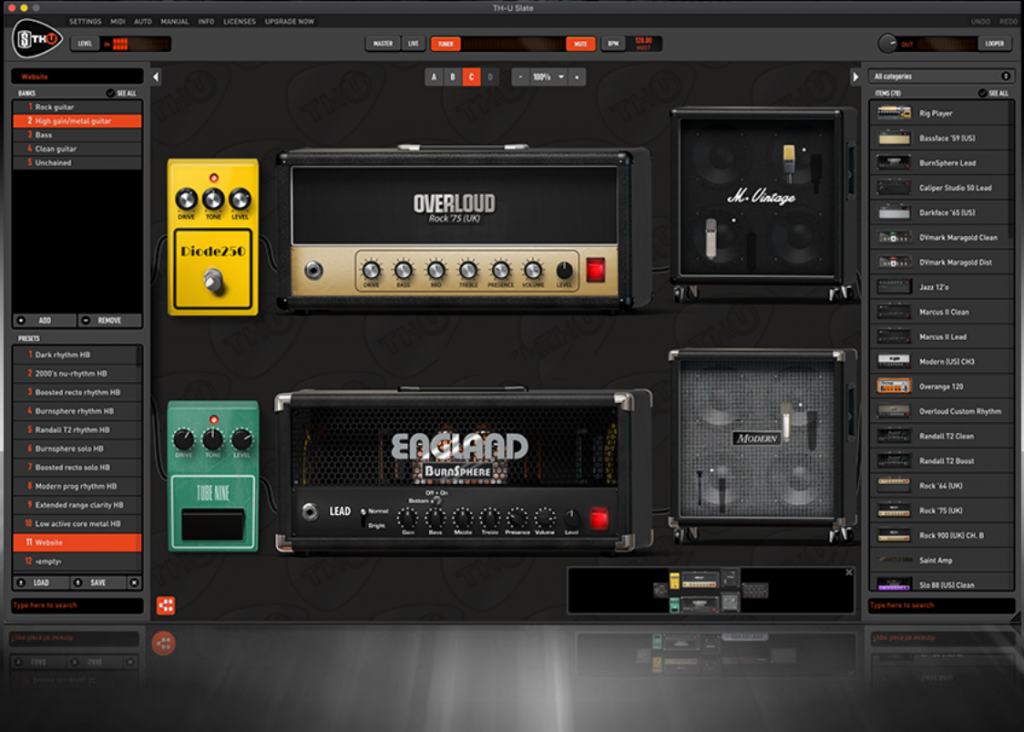1024x732 pixels.
Task: Adjust the OUT volume knob
Action: 888,44
